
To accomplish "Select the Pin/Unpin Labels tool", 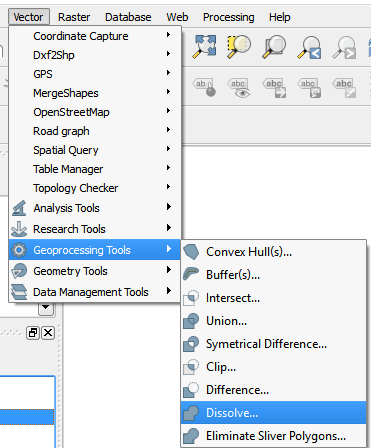I will point(204,87).
